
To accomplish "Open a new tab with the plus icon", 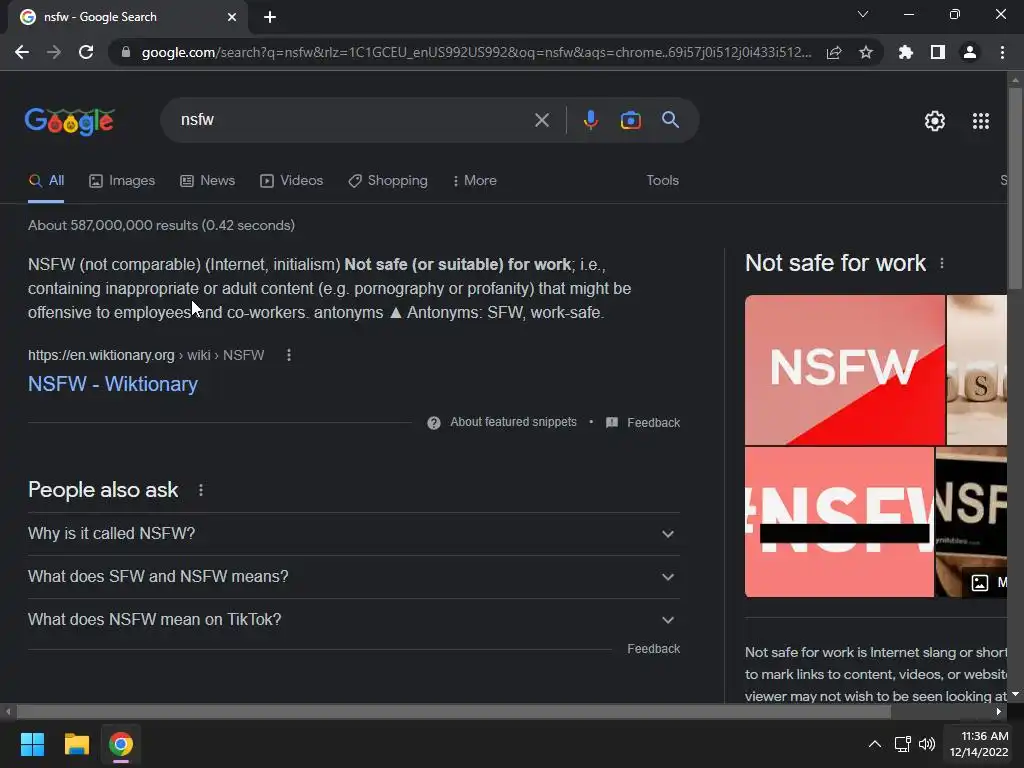I will point(270,17).
